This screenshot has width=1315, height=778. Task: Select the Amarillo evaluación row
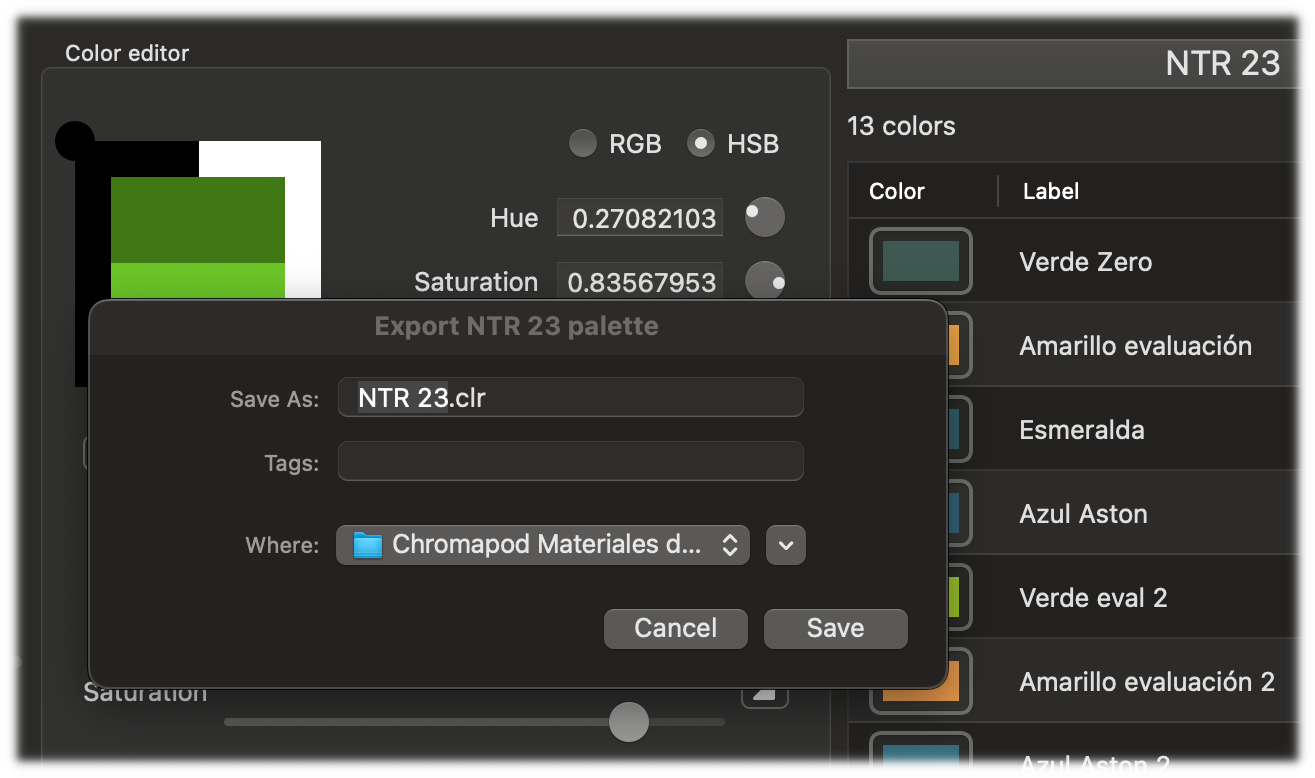[x=1135, y=346]
